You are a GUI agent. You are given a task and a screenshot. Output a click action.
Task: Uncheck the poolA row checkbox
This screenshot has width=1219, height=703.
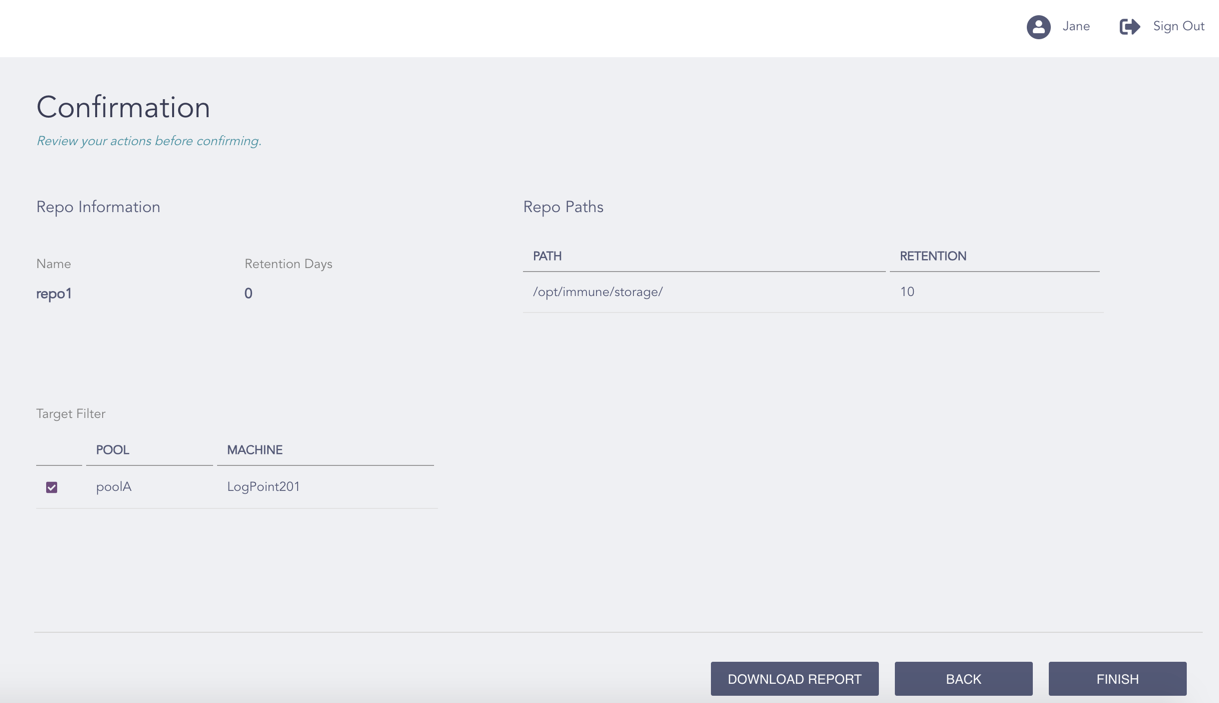pyautogui.click(x=52, y=487)
